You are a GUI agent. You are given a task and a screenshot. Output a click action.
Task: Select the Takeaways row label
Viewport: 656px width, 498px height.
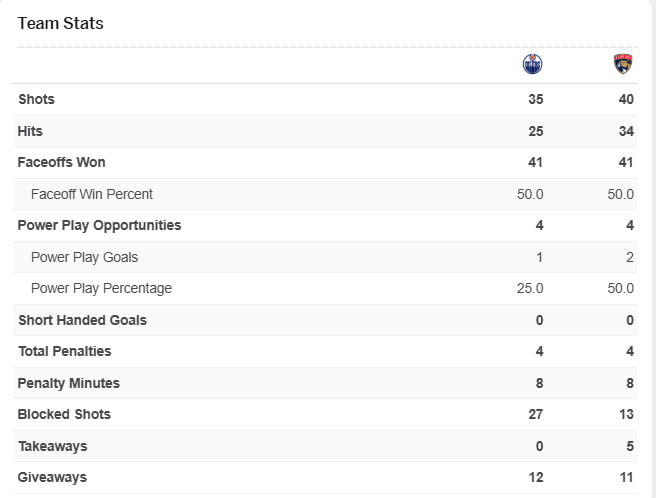52,446
